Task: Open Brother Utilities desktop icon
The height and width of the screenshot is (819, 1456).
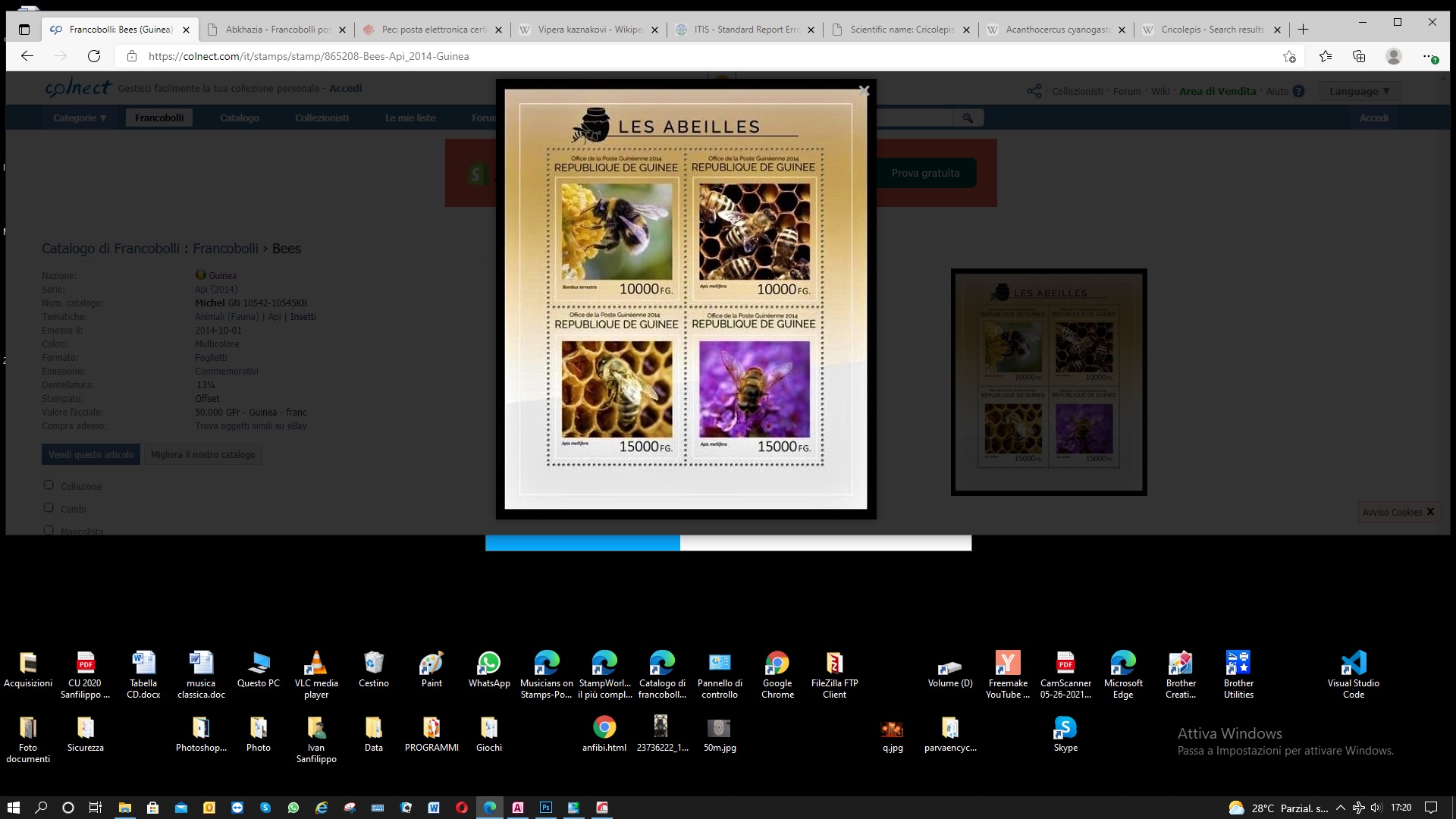Action: 1238,675
